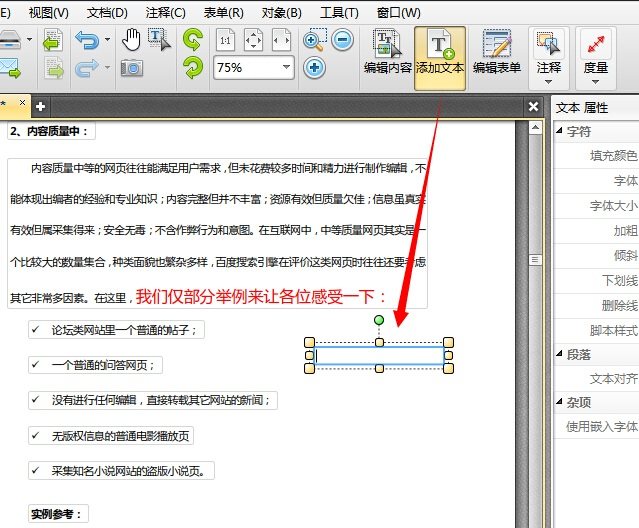Click the text 论坛类网站里一个普通的帖子；
The height and width of the screenshot is (528, 639).
tap(124, 330)
